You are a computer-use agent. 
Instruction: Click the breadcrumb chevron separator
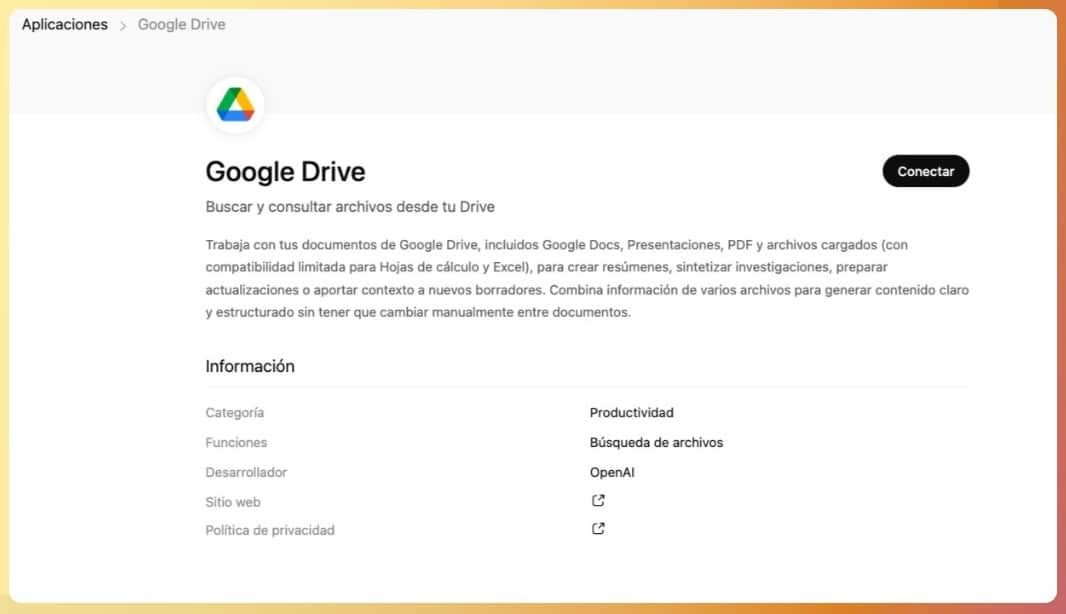click(x=124, y=24)
